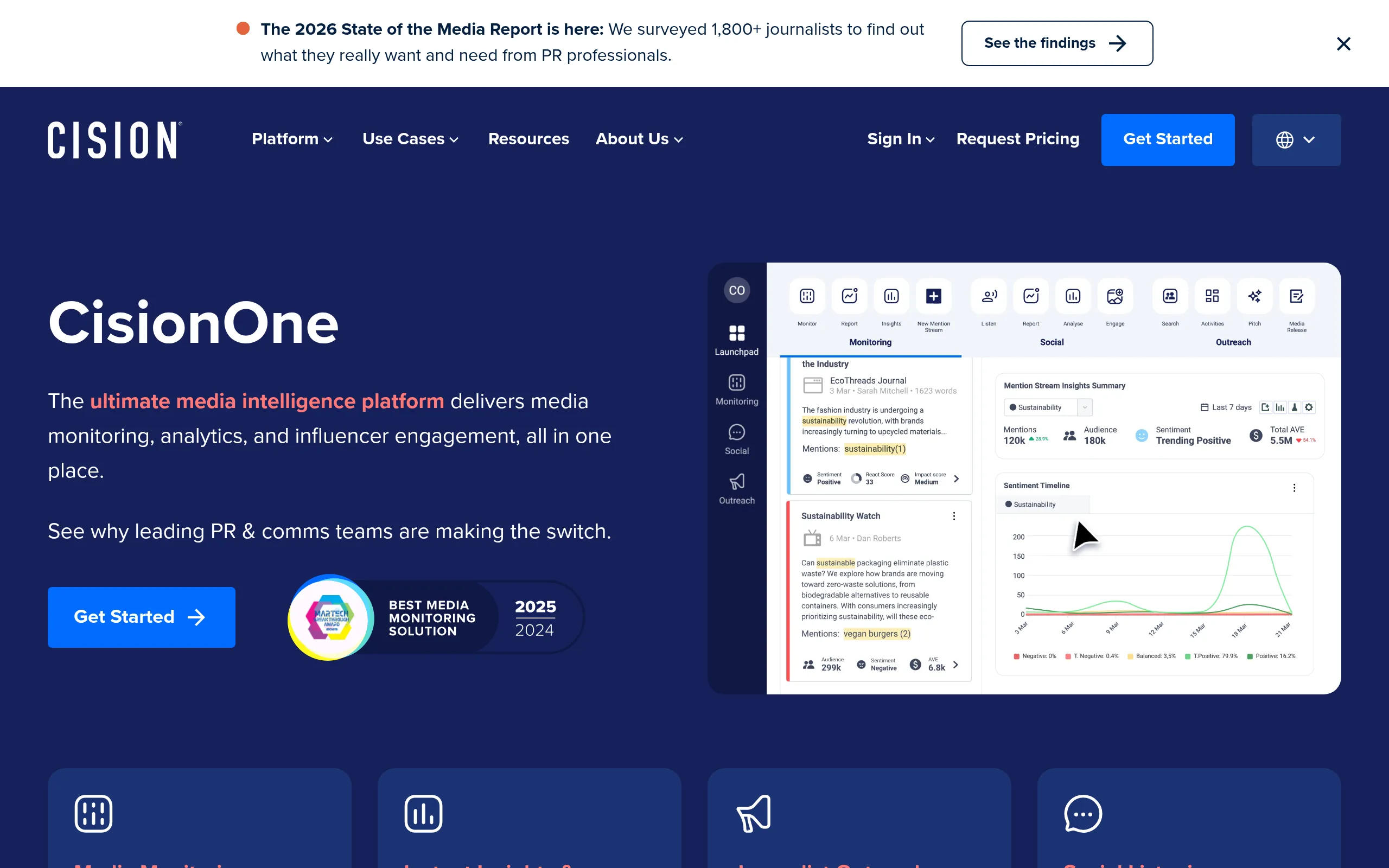The width and height of the screenshot is (1389, 868).
Task: Close the Media Report announcement banner
Action: pos(1343,43)
